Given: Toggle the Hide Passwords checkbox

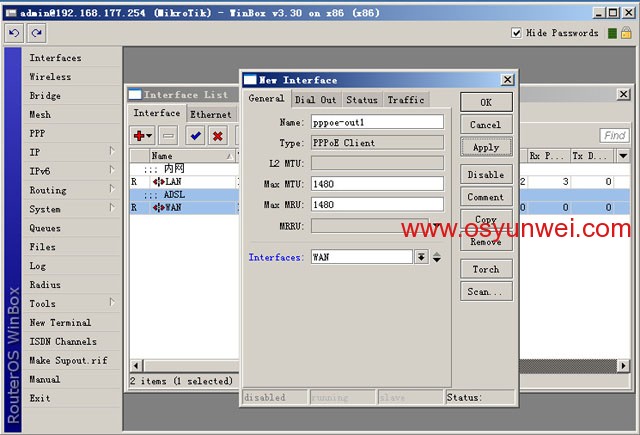Looking at the screenshot, I should click(x=517, y=33).
